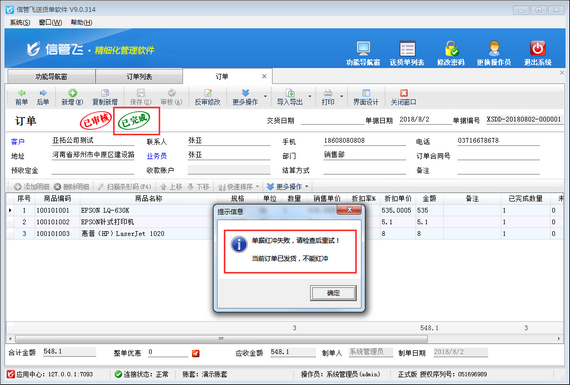
Task: Expand the 更多操作 toolbar dropdown arrow
Action: 265,96
